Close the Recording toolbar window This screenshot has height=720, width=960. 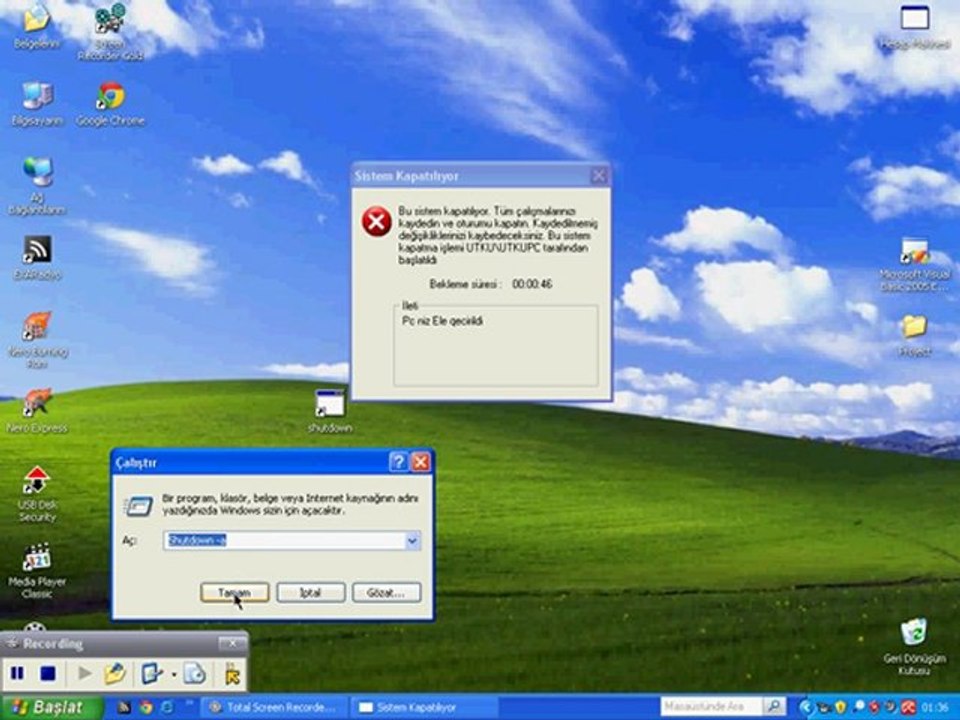232,643
